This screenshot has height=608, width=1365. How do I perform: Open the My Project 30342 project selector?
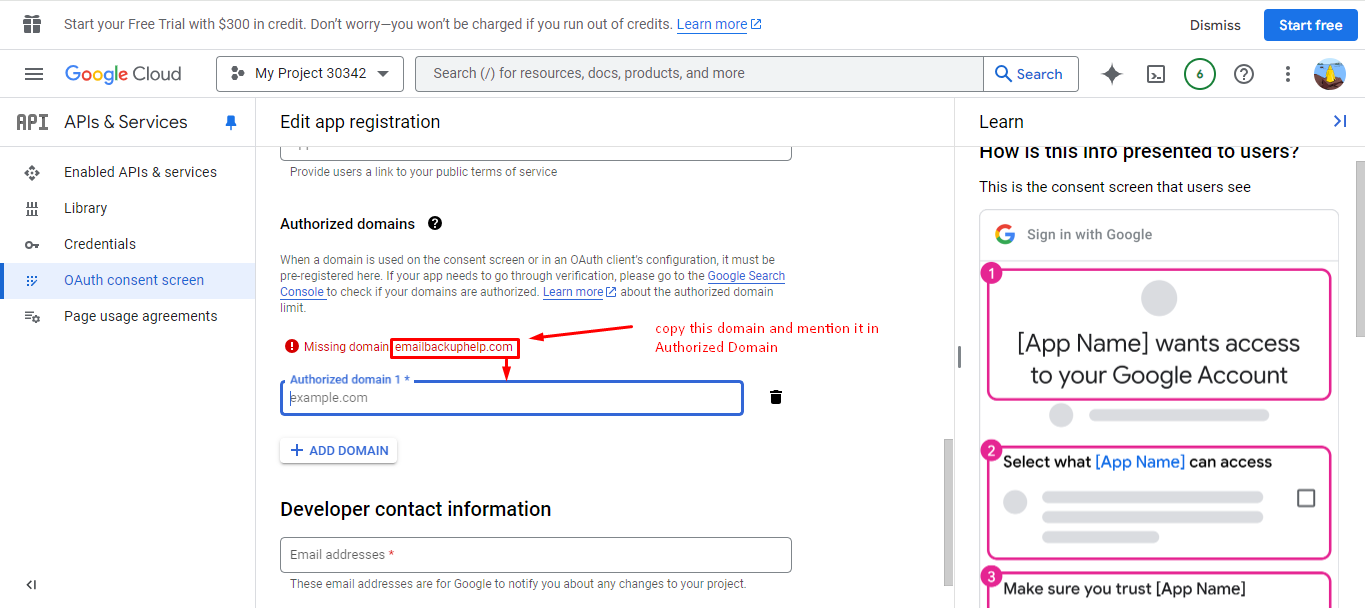click(310, 74)
